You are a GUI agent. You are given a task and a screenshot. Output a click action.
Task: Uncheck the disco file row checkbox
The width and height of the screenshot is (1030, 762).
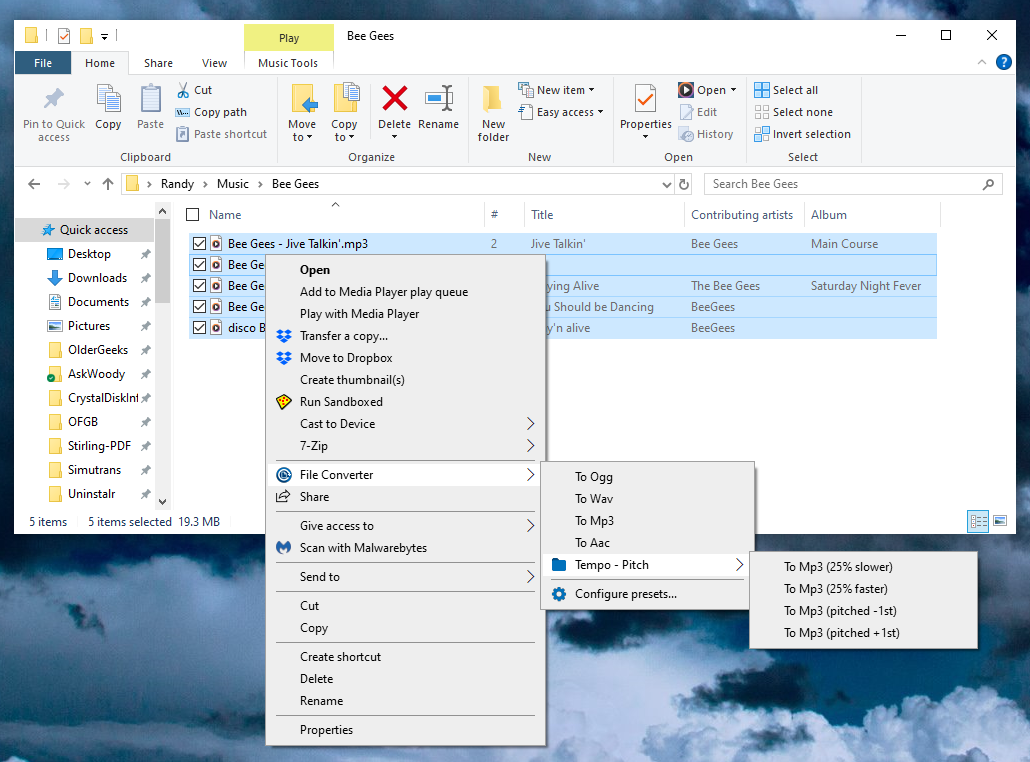click(x=200, y=328)
